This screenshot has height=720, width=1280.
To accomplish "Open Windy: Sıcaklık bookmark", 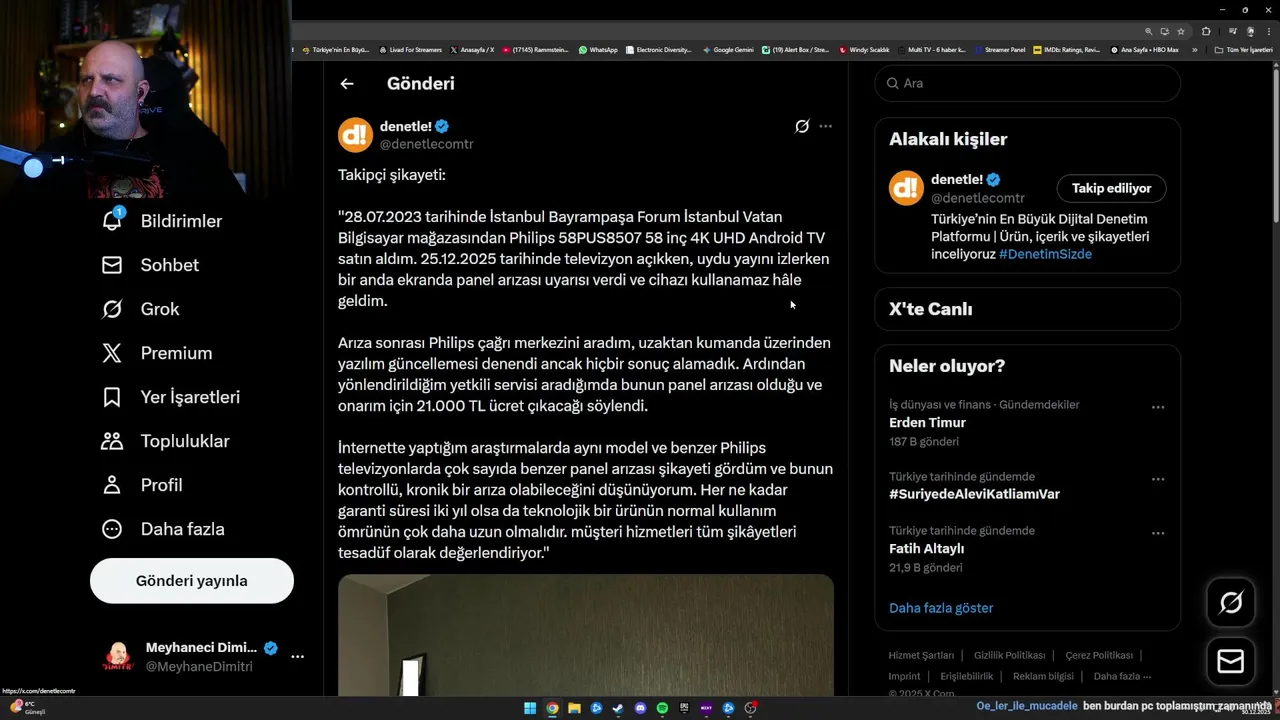I will (x=864, y=49).
